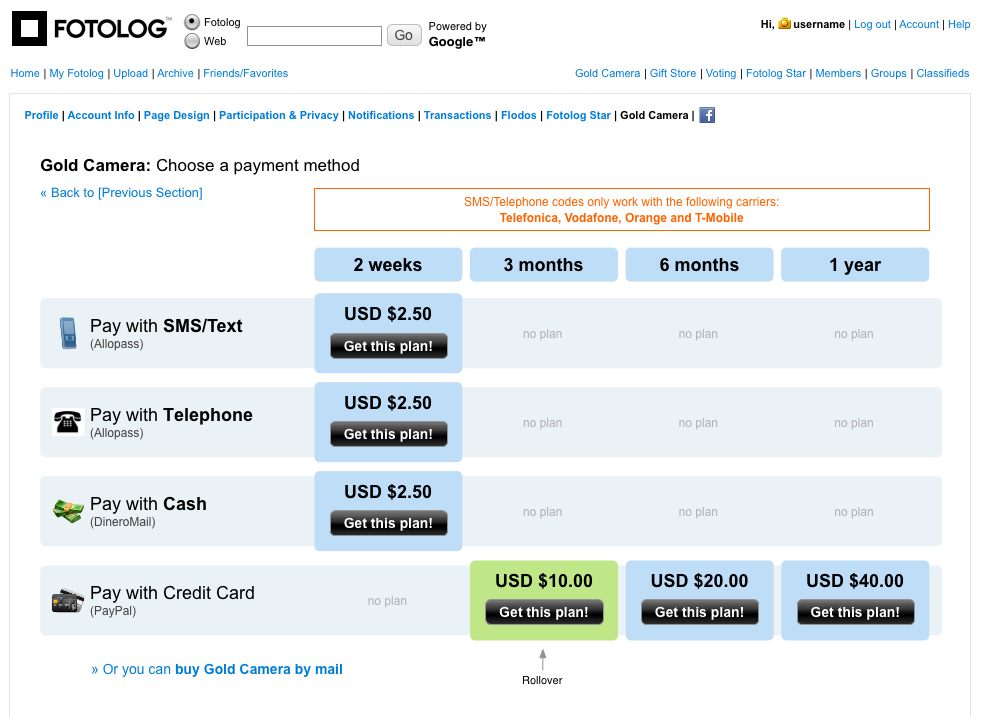
Task: Click the Pay with Cash label
Action: click(x=148, y=504)
